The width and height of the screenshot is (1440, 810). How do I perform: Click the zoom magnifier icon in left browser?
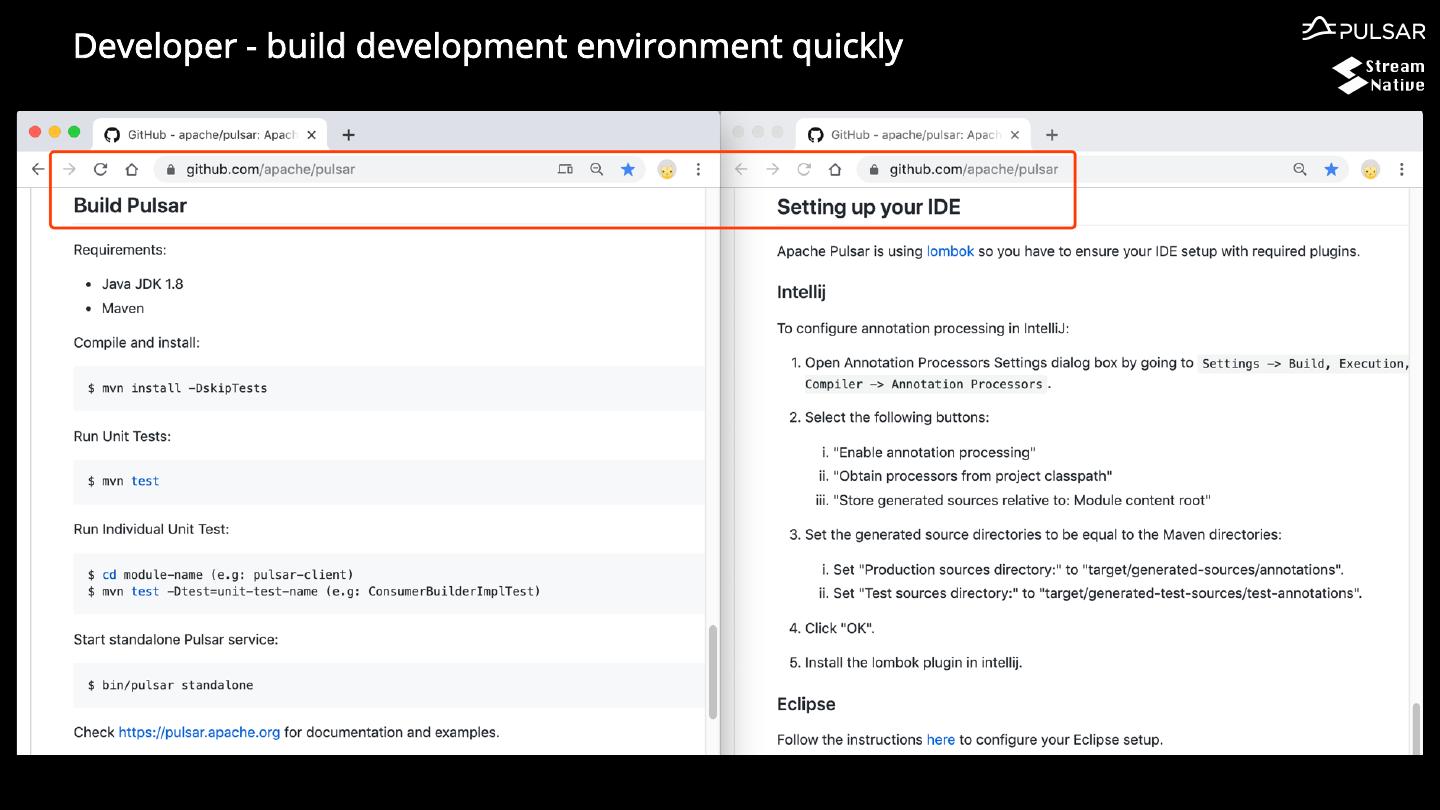pos(597,170)
